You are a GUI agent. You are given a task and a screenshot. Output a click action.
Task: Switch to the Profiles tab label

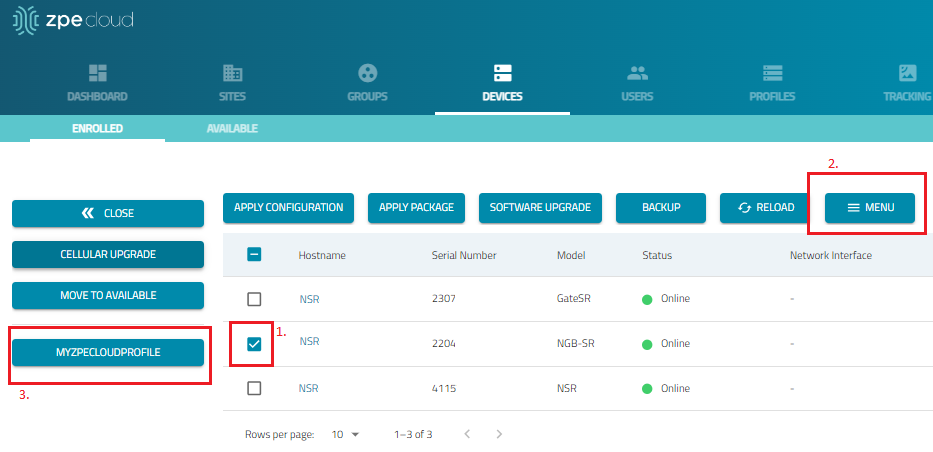[x=772, y=96]
